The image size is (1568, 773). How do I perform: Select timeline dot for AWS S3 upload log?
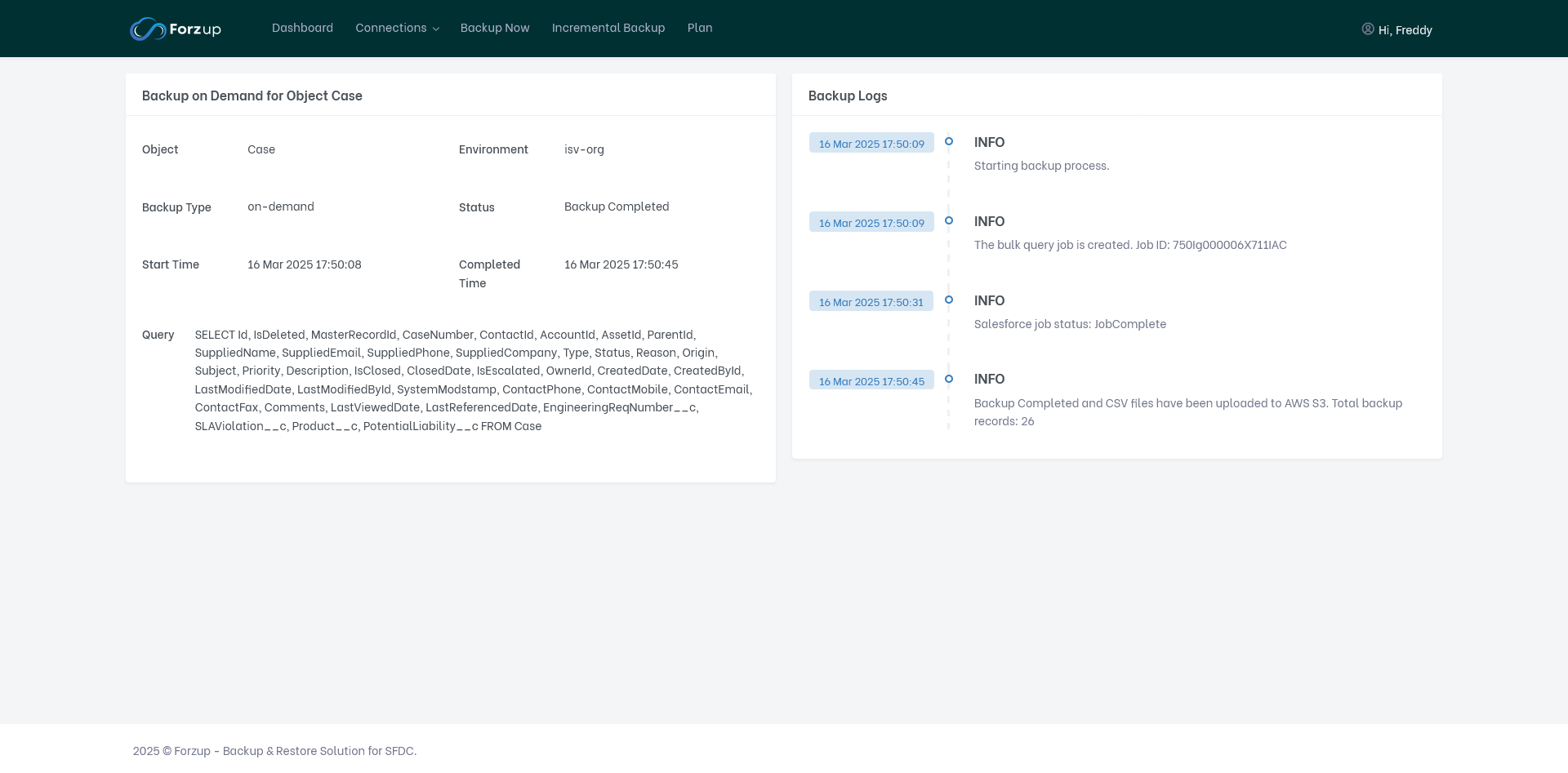(948, 379)
